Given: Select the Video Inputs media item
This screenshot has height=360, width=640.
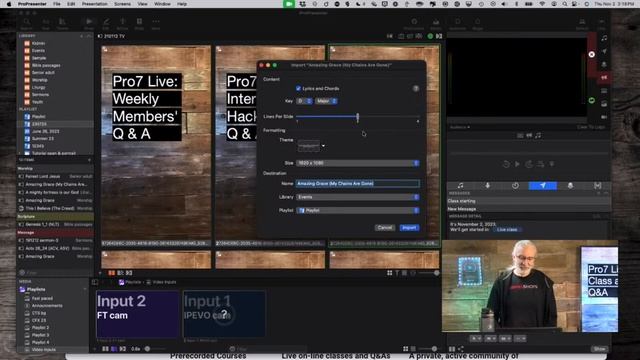Looking at the screenshot, I should click(x=44, y=350).
